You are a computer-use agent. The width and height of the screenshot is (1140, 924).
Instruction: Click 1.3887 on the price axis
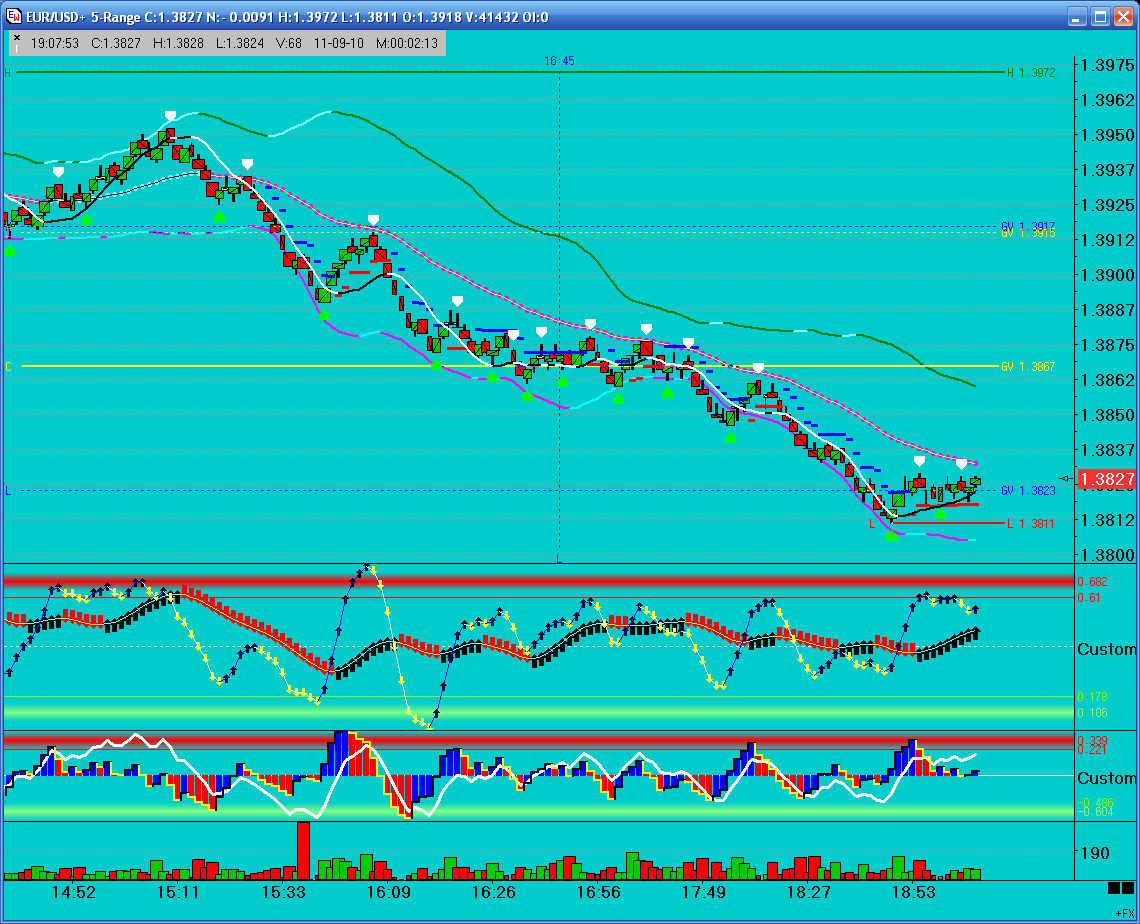coord(1107,310)
